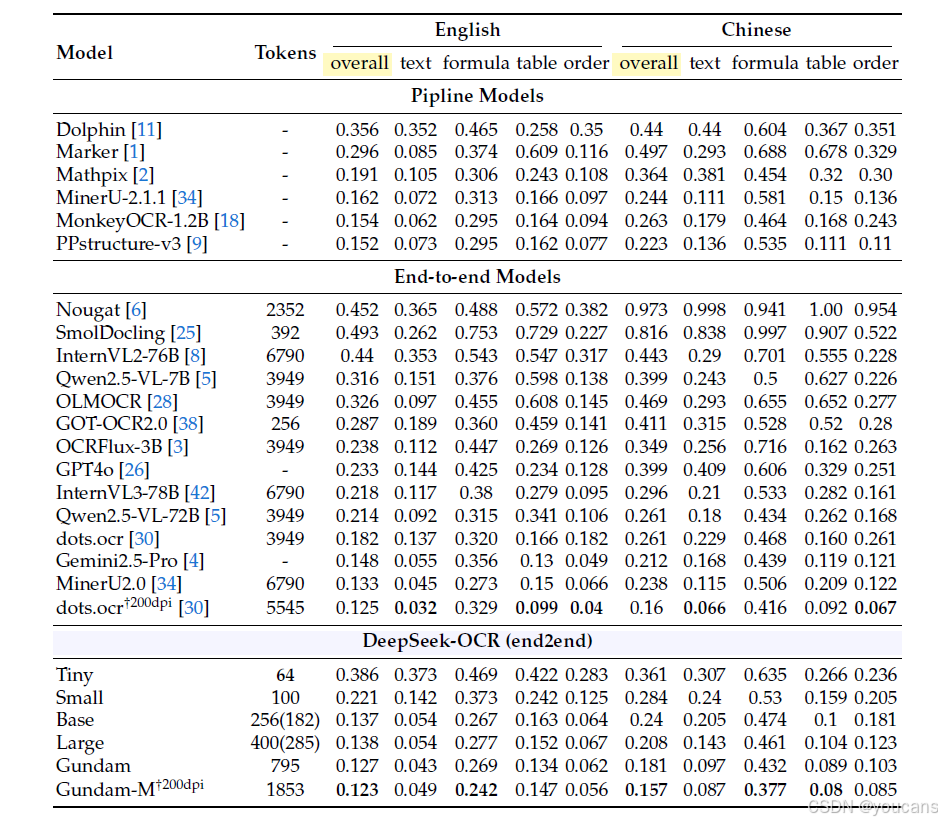Click 0.973 Chinese overall for Nougat
This screenshot has width=942, height=822.
coord(646,310)
